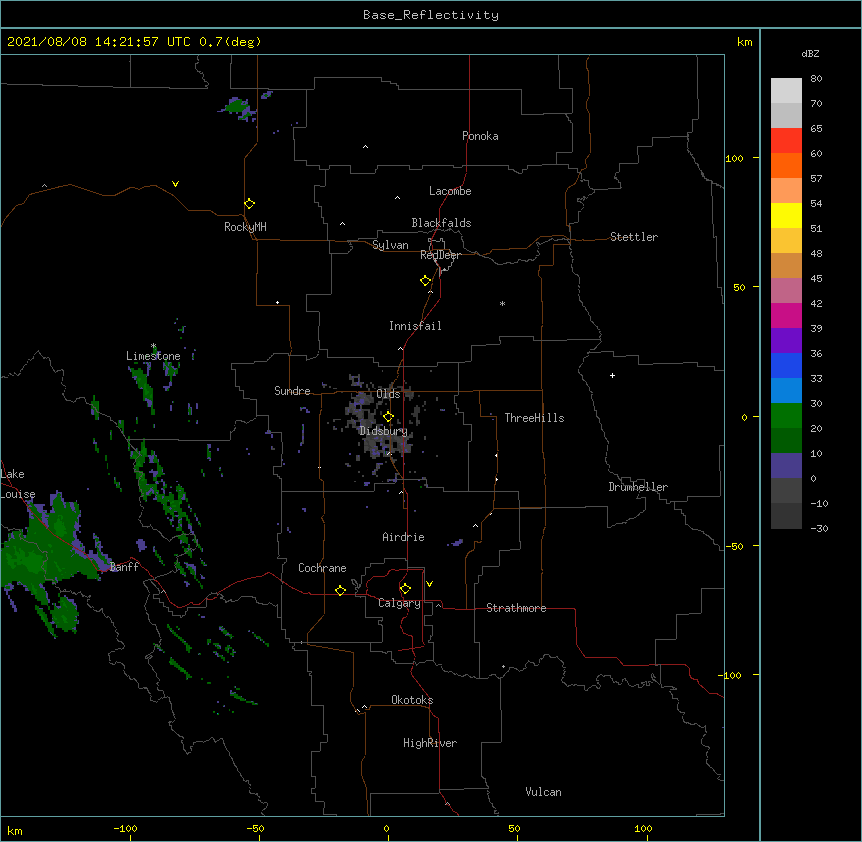Click the Banff label
Image resolution: width=862 pixels, height=842 pixels.
124,567
